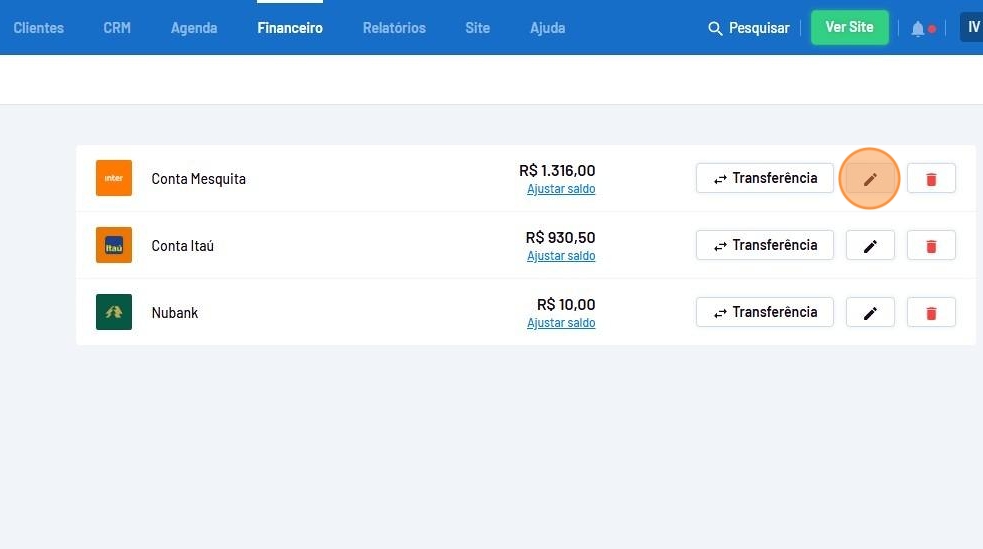This screenshot has height=549, width=983.
Task: Go to Relatórios menu
Action: click(394, 28)
